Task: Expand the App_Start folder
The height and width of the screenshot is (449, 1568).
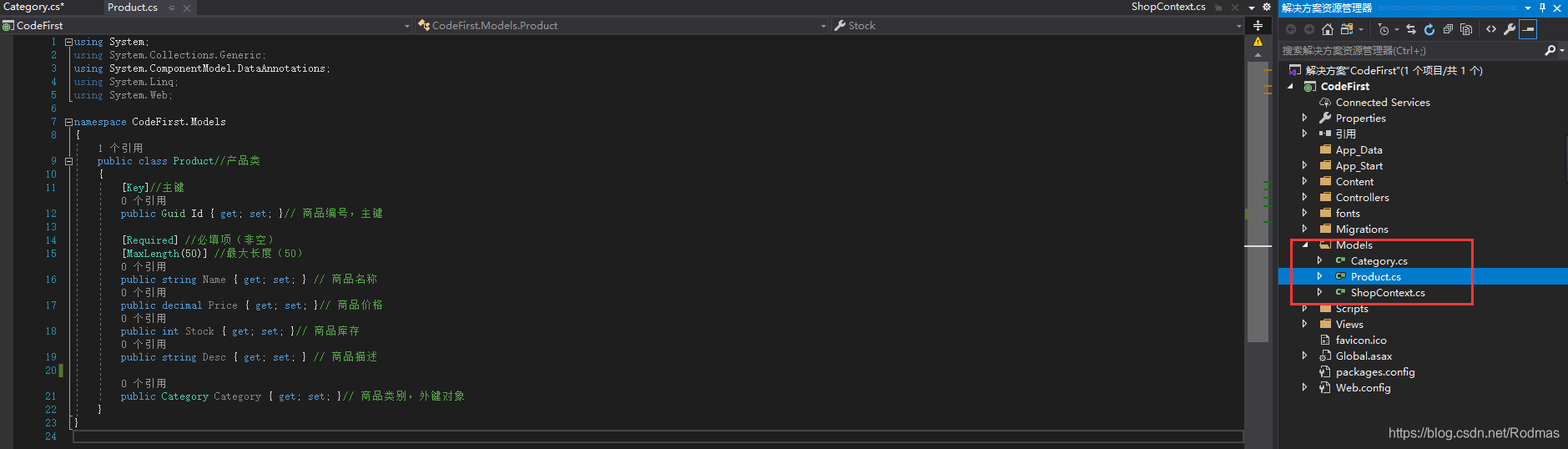Action: point(1305,165)
